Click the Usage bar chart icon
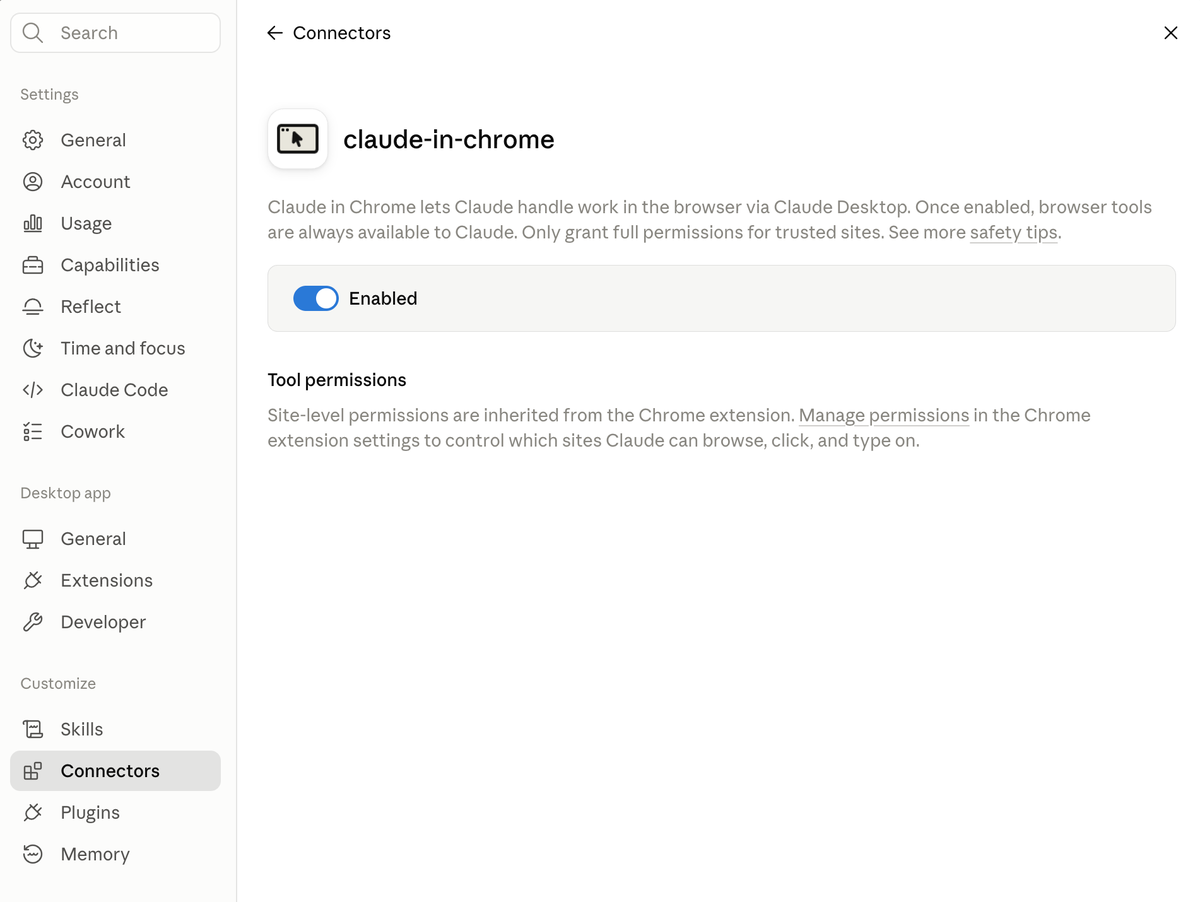Viewport: 1200px width, 902px height. (33, 223)
